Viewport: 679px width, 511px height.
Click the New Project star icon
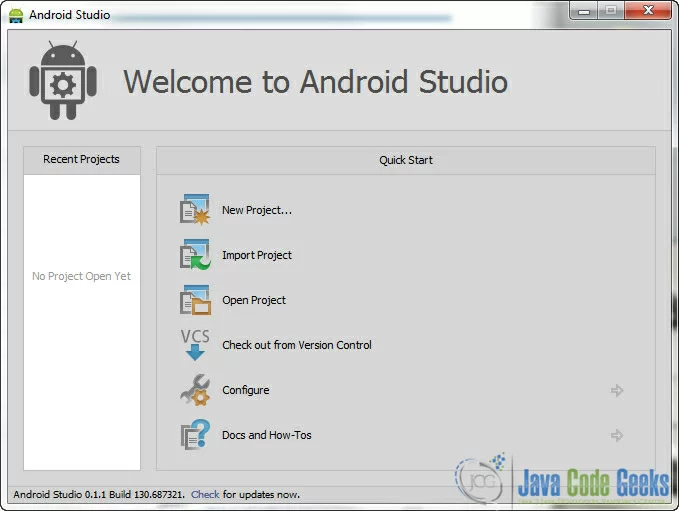[x=195, y=210]
